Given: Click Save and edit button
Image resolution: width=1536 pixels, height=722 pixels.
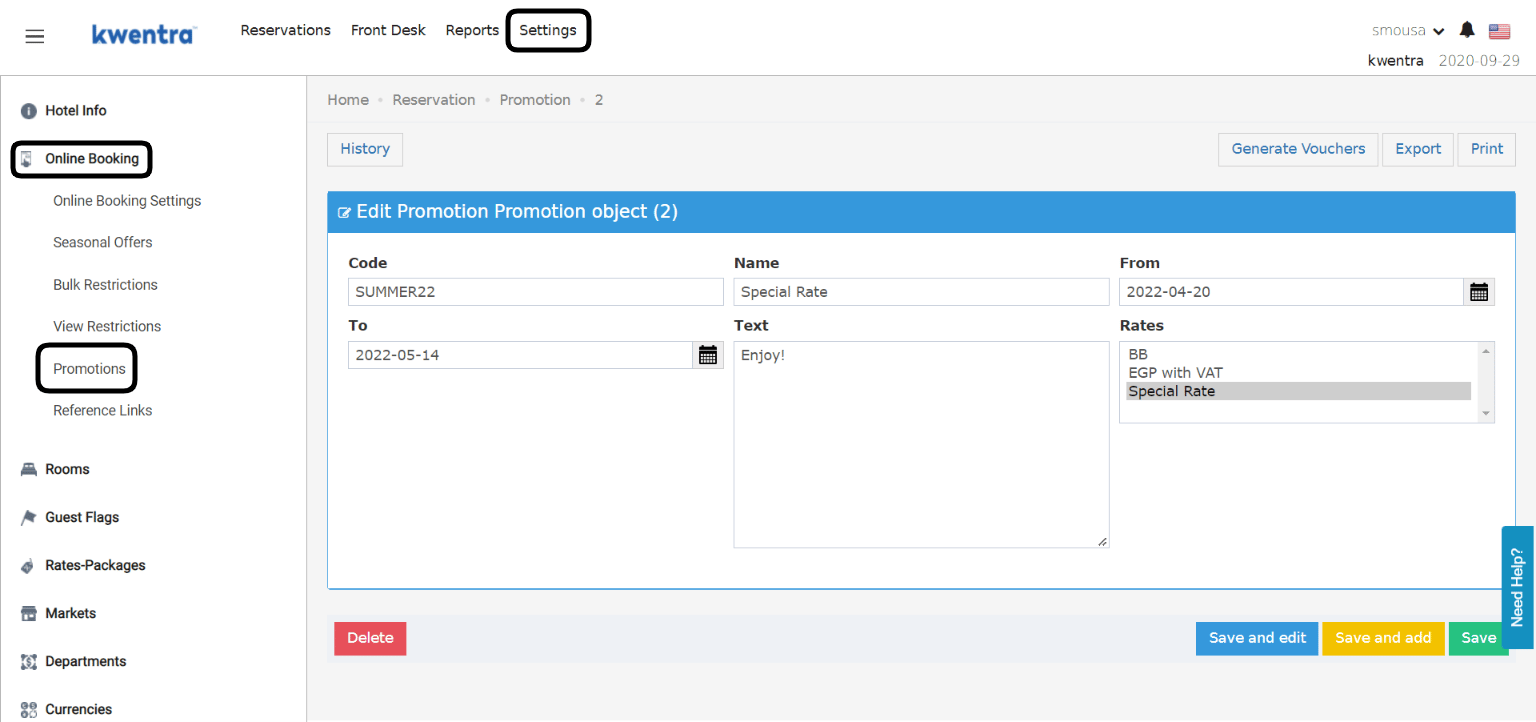Looking at the screenshot, I should (x=1257, y=638).
